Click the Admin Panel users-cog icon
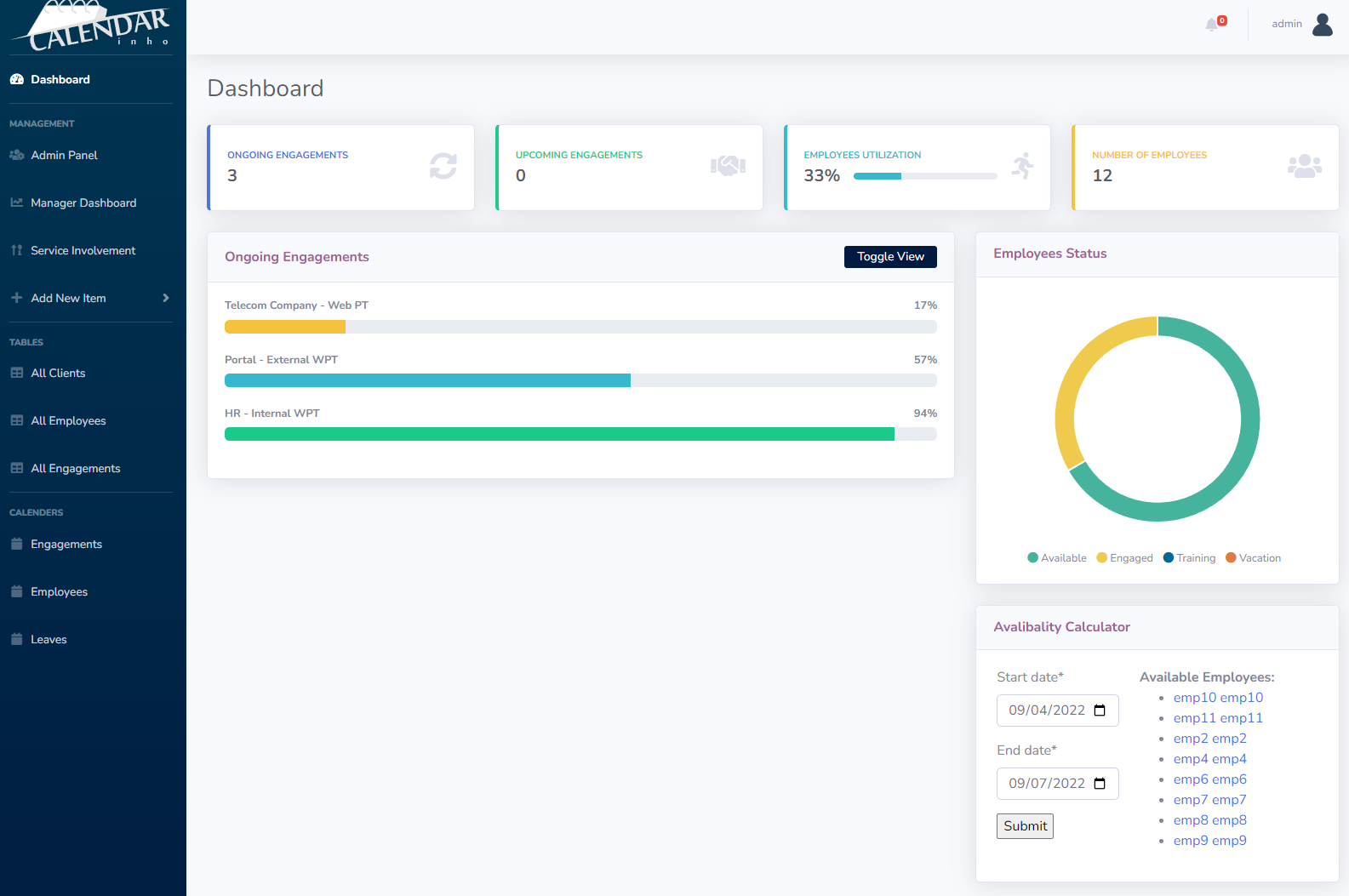 click(x=16, y=155)
